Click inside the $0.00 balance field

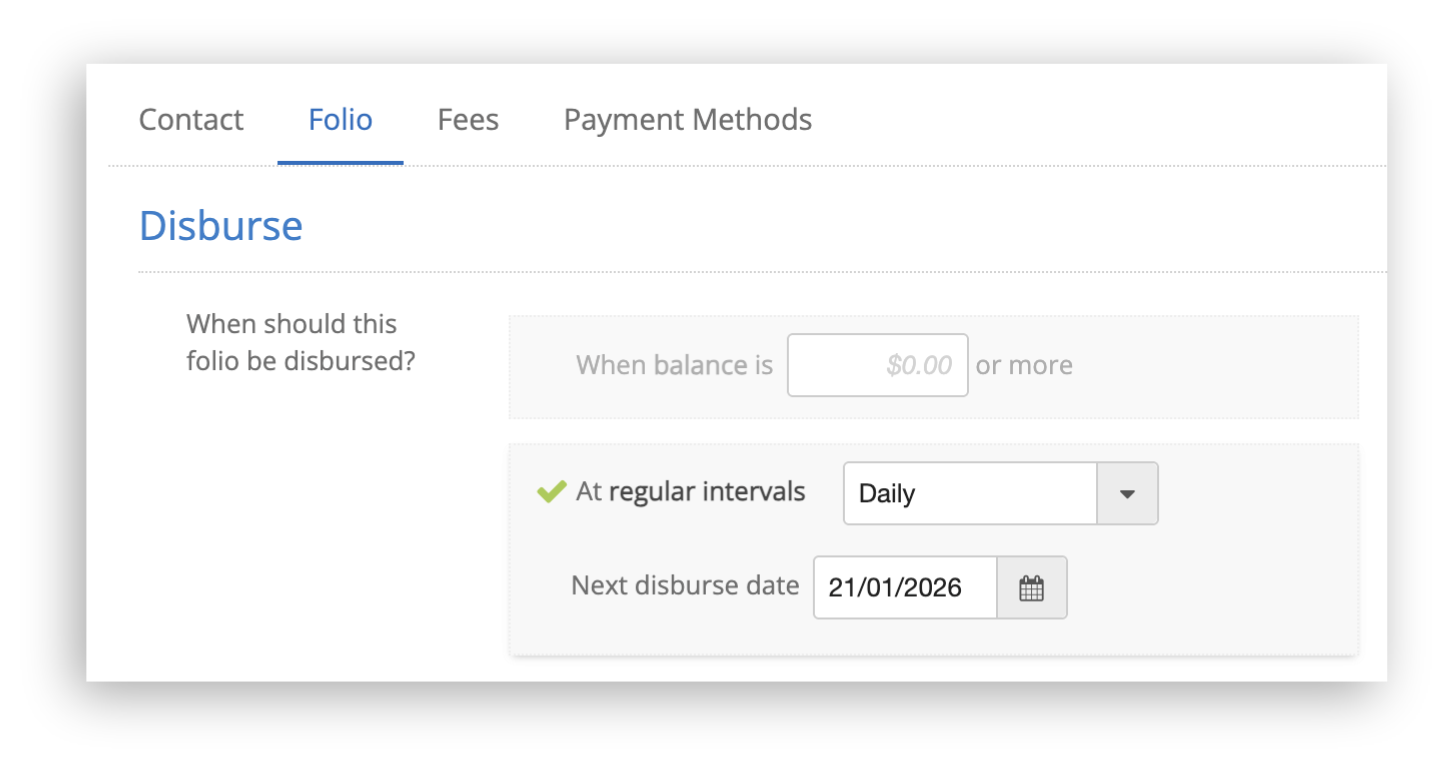[x=877, y=365]
